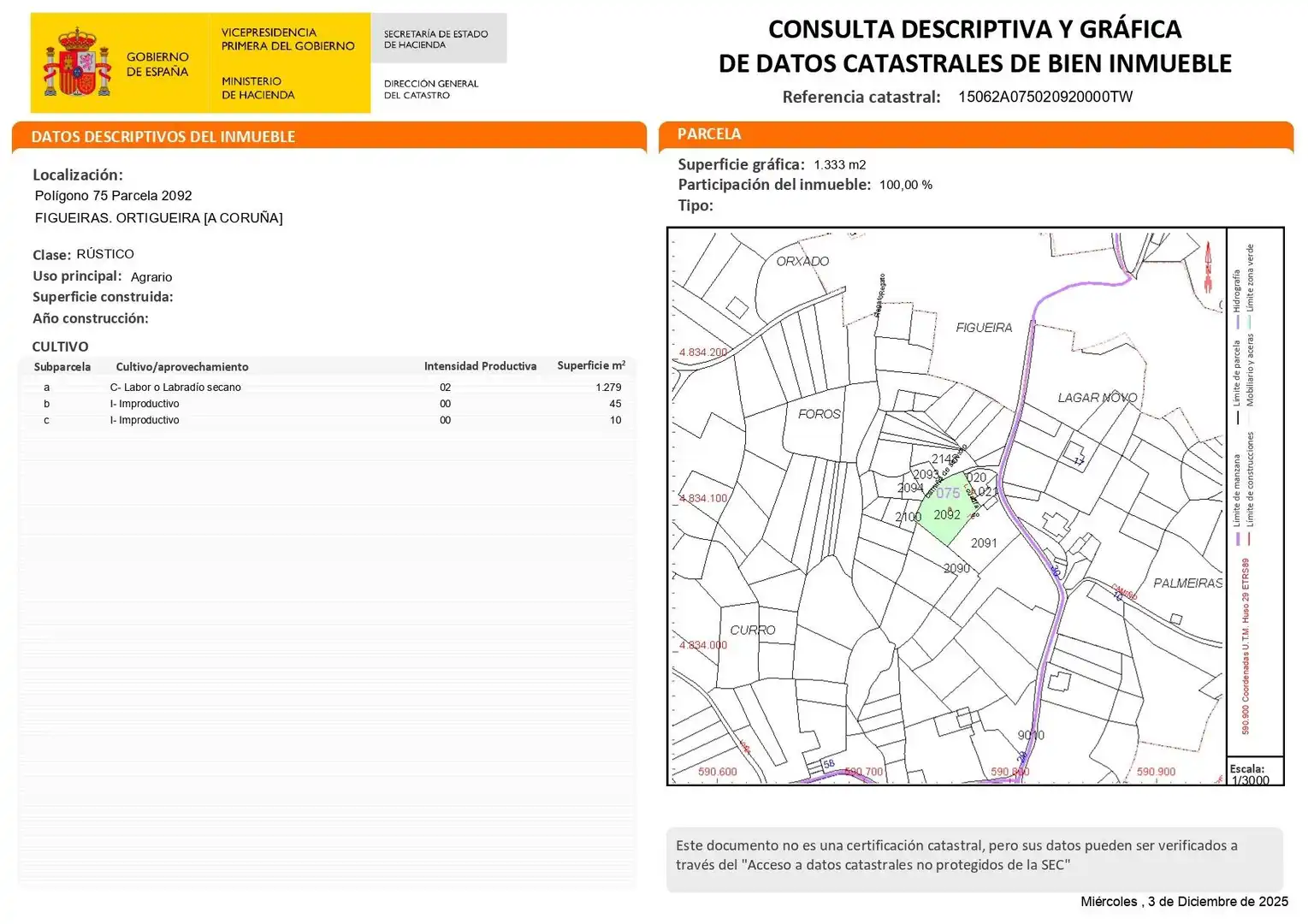Click parcel number 9010 on the map

point(1031,735)
